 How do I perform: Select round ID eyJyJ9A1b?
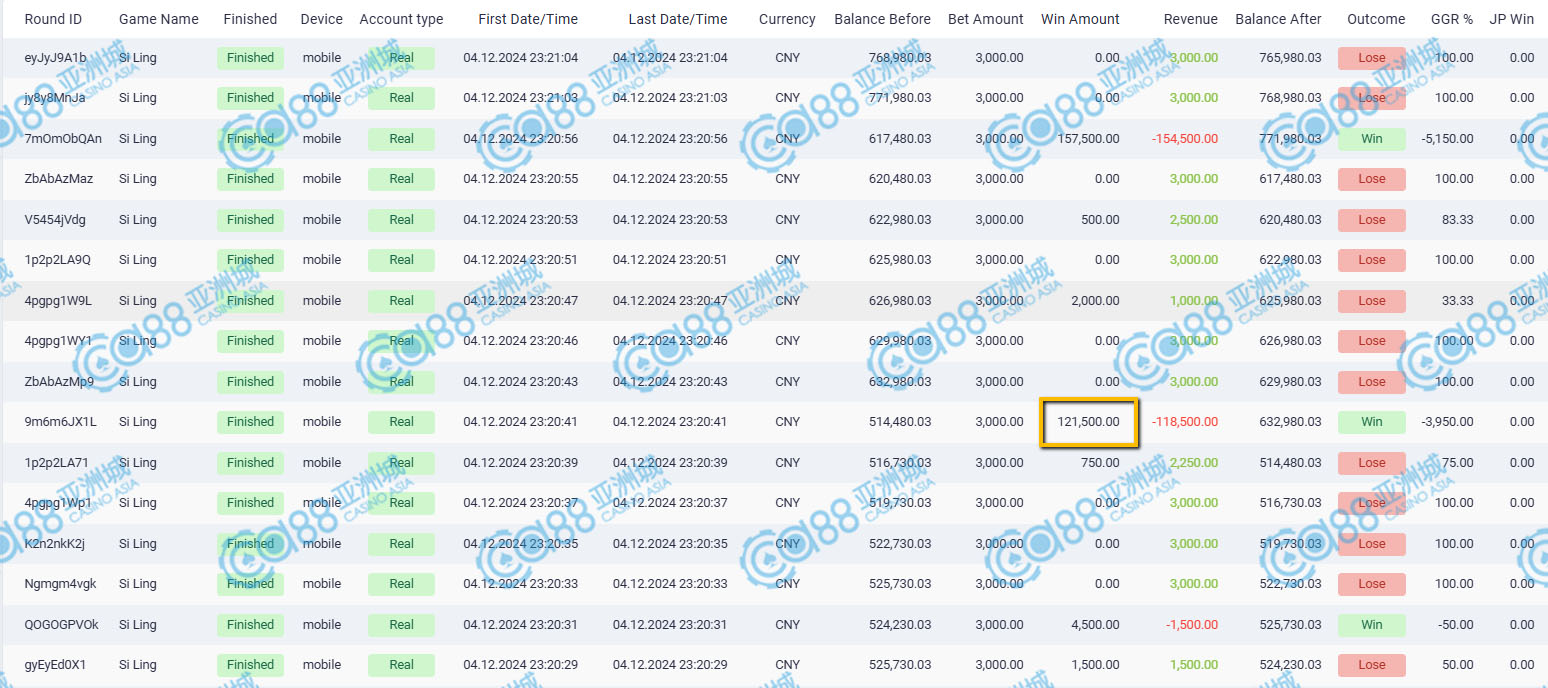click(x=55, y=58)
